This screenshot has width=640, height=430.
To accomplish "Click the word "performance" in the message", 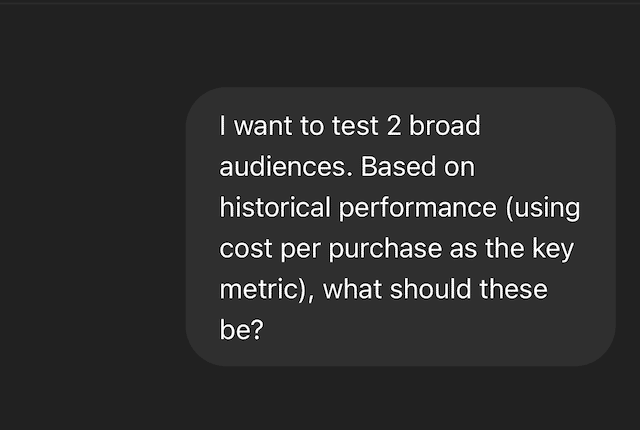I will pos(418,209).
